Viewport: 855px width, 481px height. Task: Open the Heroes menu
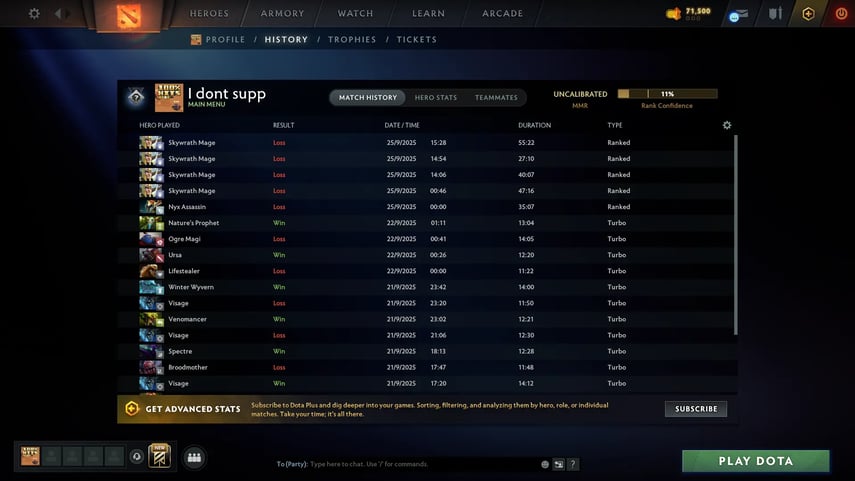point(209,14)
